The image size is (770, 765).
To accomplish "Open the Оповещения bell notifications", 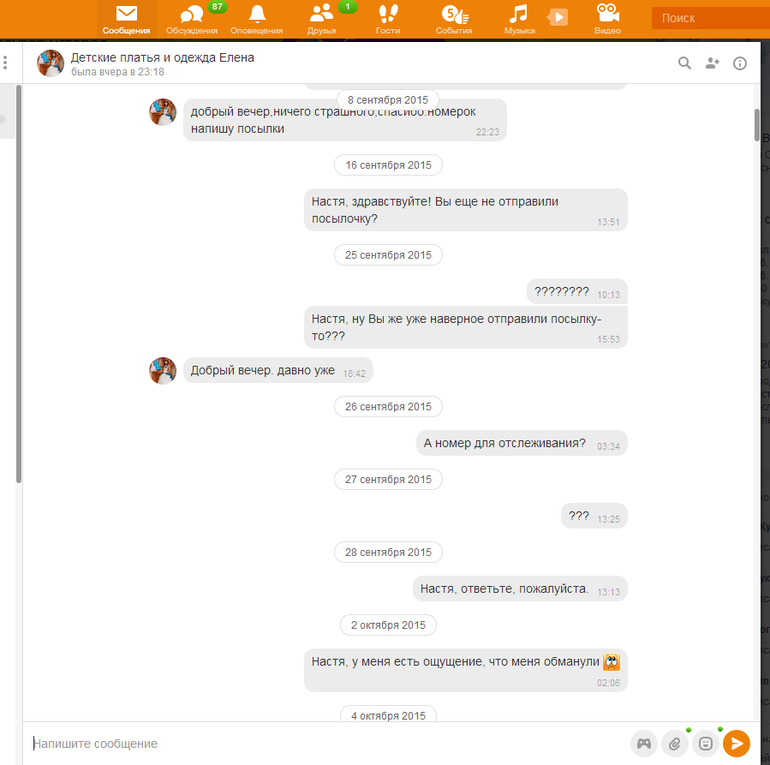I will 256,19.
